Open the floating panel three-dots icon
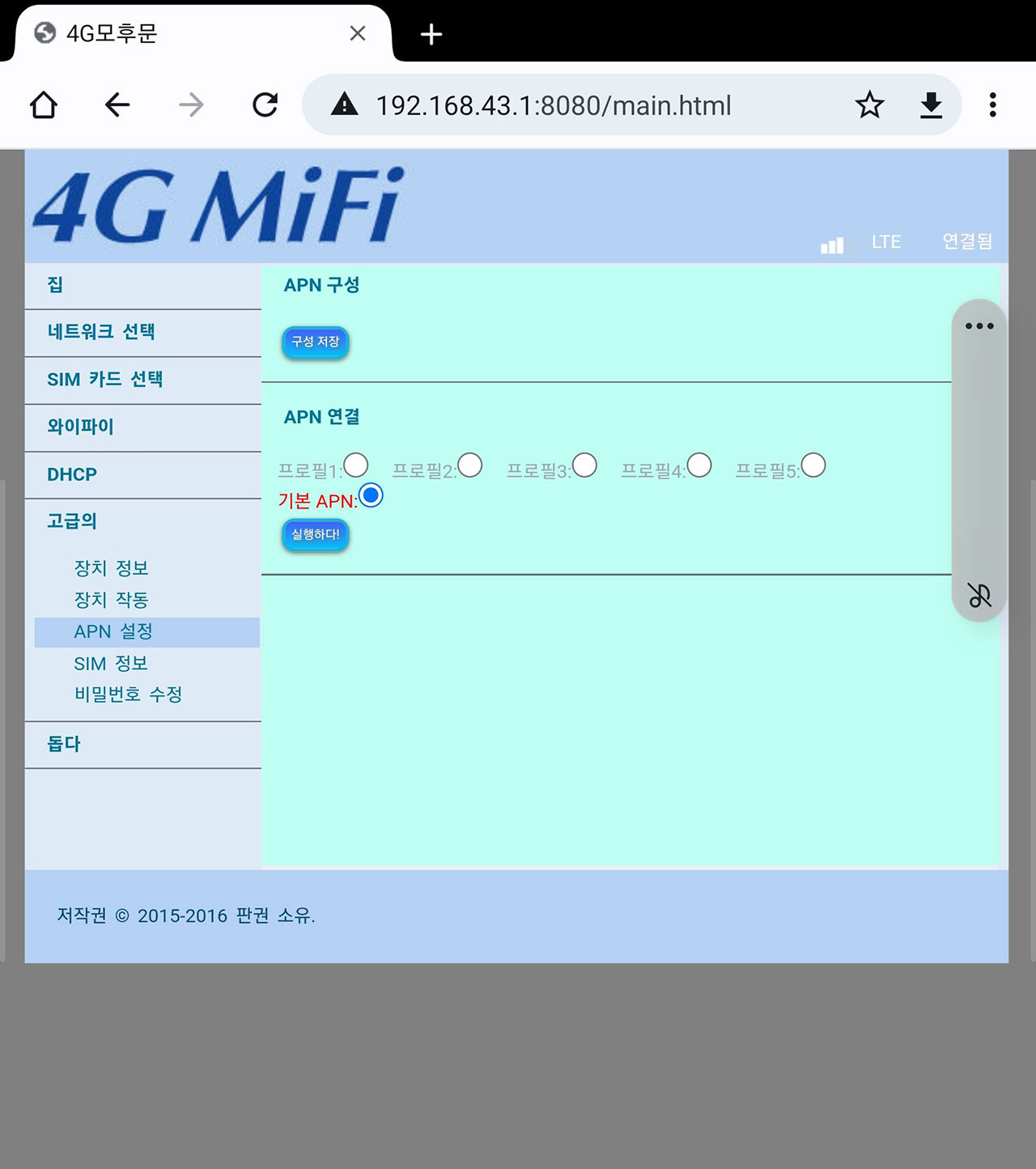The width and height of the screenshot is (1036, 1169). tap(979, 326)
